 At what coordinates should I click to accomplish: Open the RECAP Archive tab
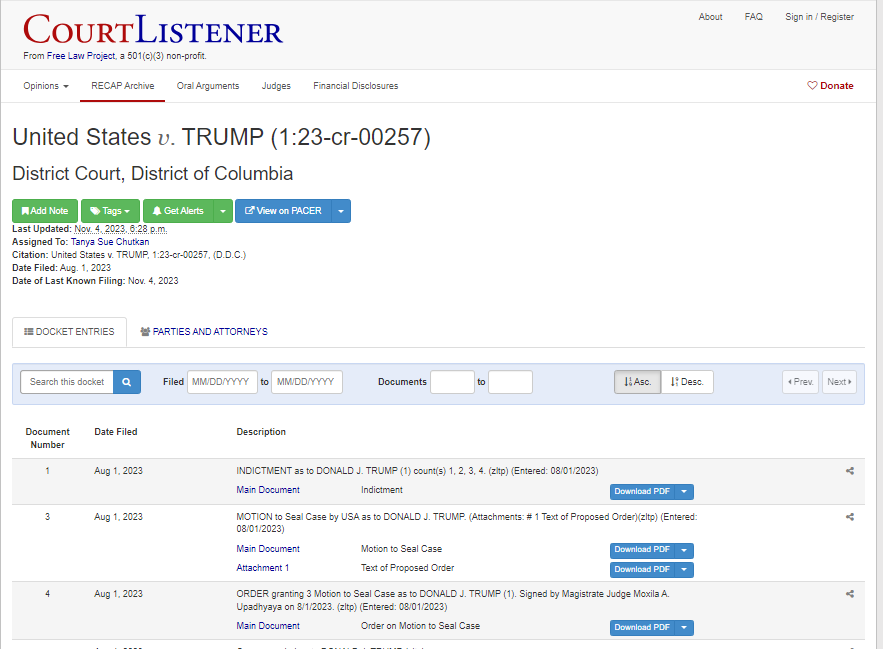[123, 86]
